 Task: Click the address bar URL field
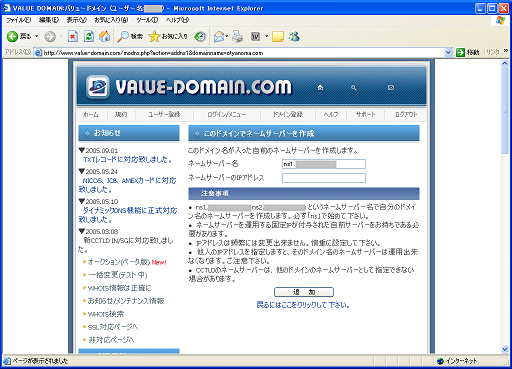coord(243,53)
